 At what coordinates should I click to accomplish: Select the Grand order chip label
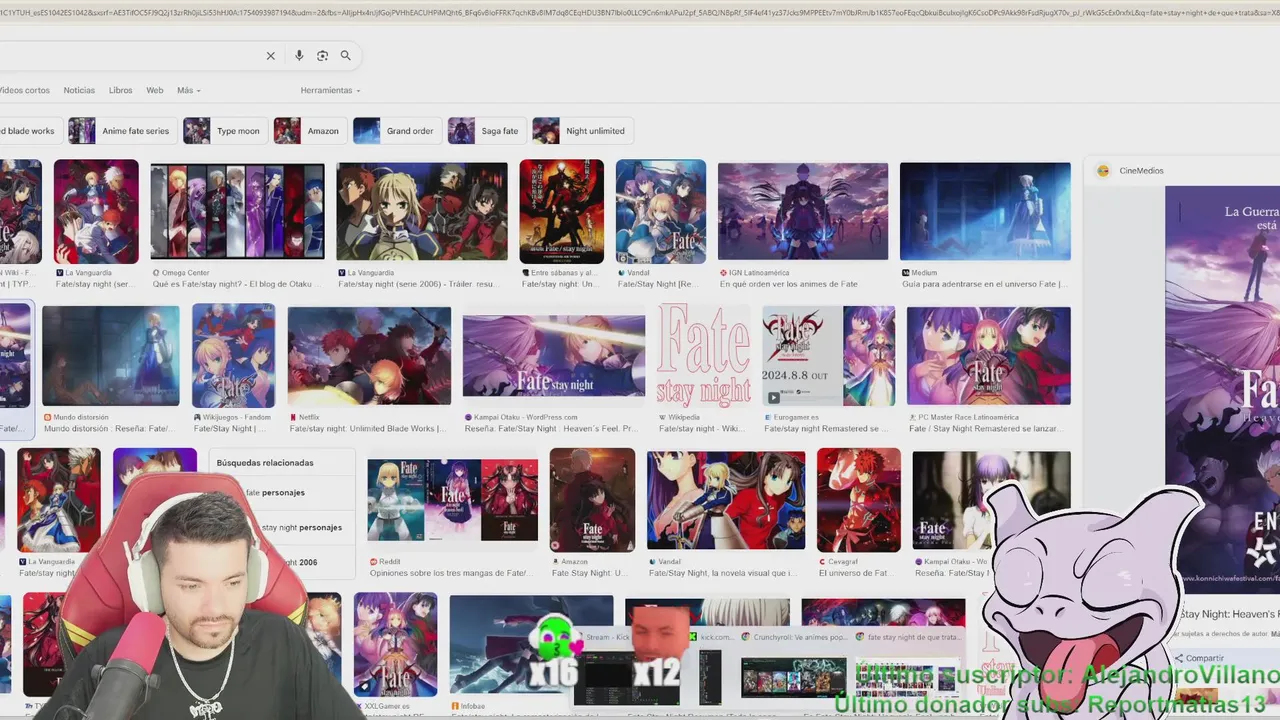click(410, 131)
